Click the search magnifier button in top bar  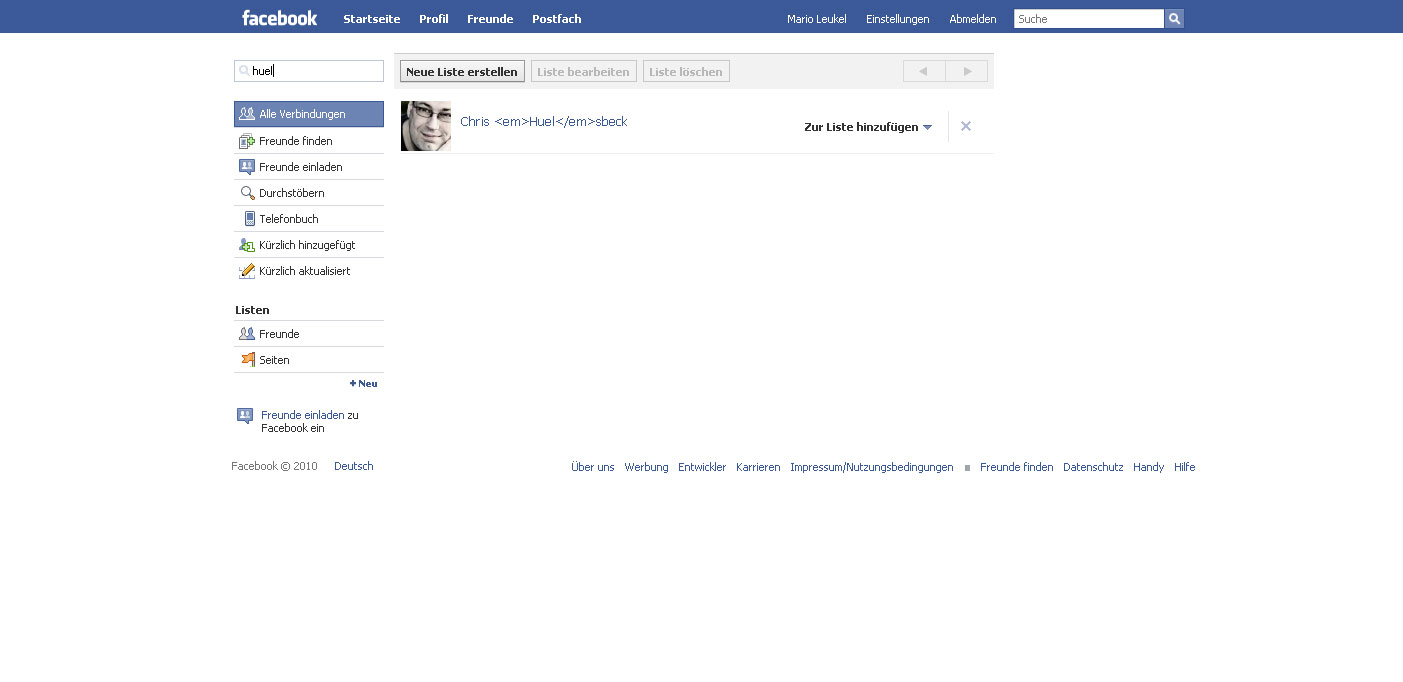tap(1174, 19)
